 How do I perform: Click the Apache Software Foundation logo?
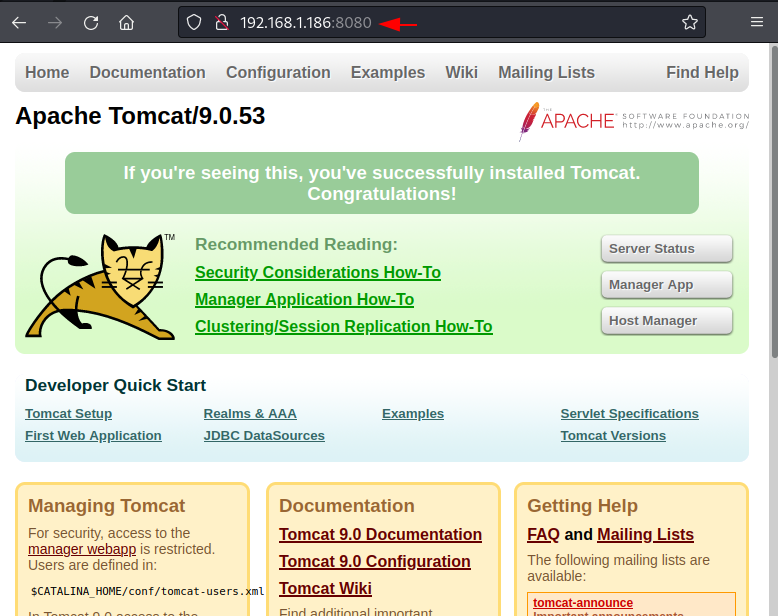tap(634, 121)
